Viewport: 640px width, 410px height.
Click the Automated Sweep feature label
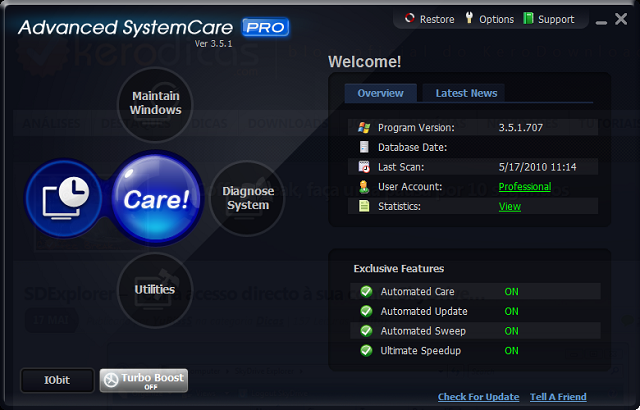(423, 331)
